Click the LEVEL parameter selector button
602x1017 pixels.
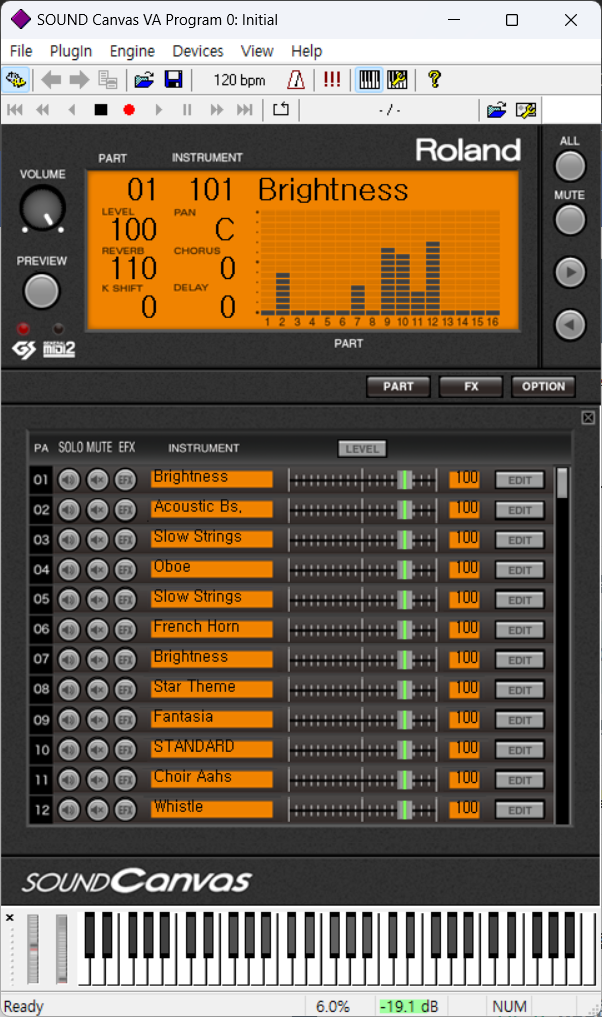coord(362,449)
